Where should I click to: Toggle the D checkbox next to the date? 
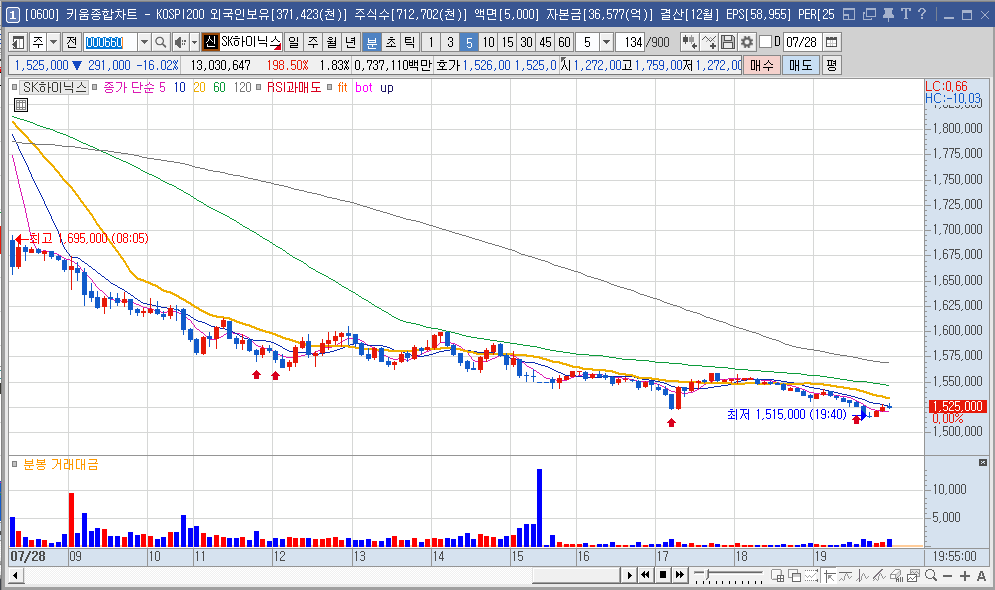765,42
